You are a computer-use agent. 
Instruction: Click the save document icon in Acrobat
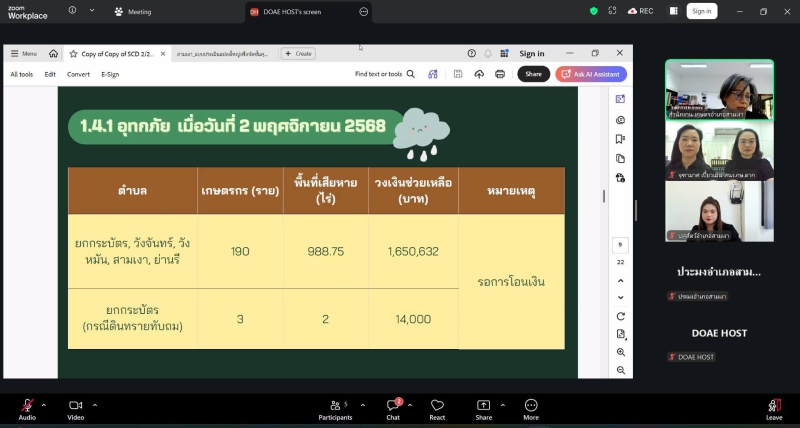point(458,74)
